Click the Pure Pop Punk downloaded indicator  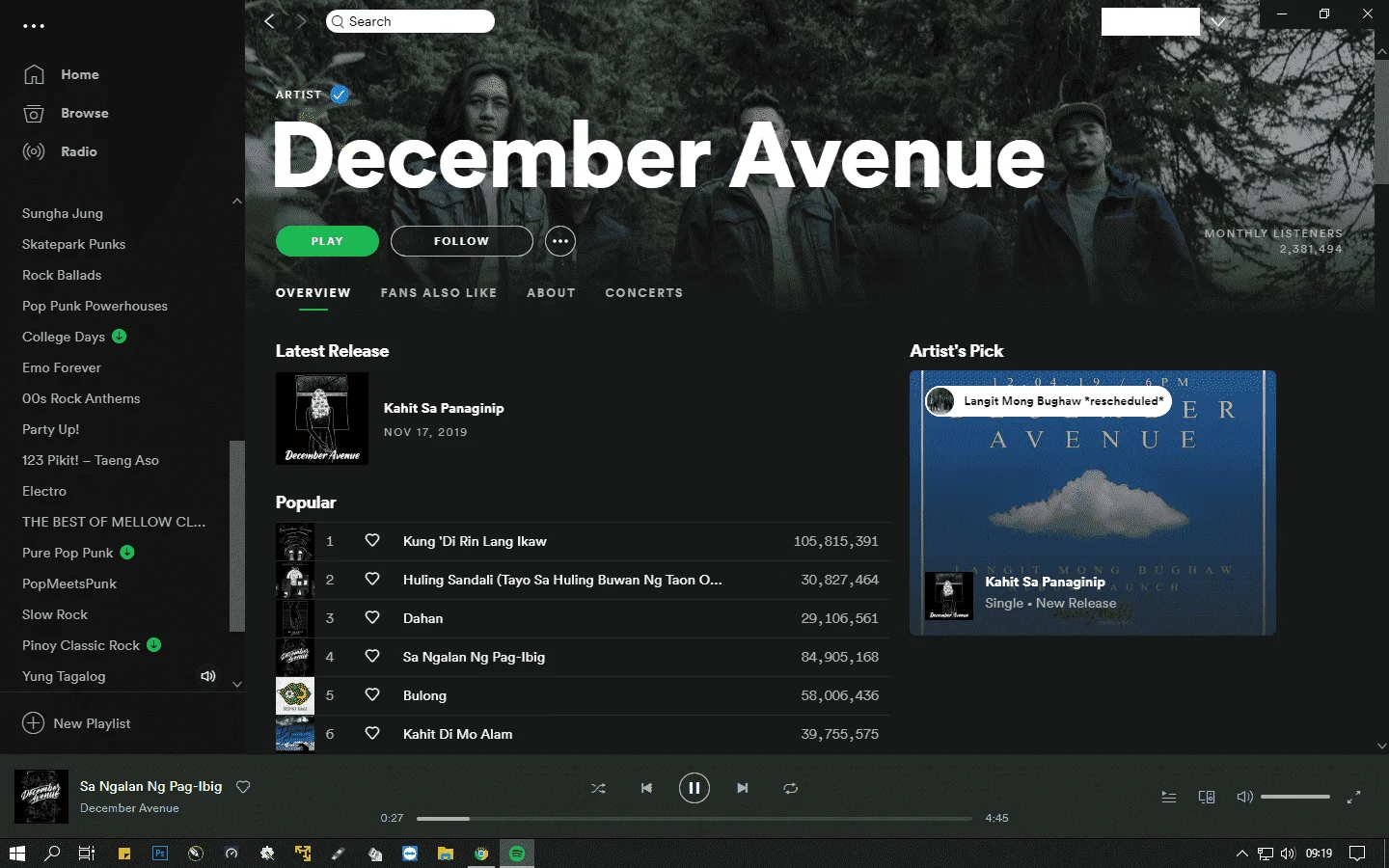coord(127,553)
